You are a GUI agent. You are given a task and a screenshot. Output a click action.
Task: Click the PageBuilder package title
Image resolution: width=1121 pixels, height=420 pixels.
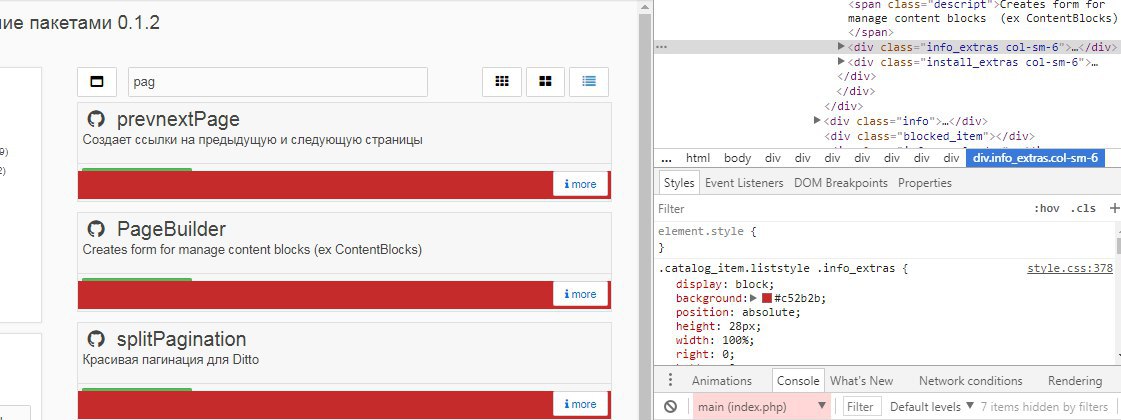(171, 229)
